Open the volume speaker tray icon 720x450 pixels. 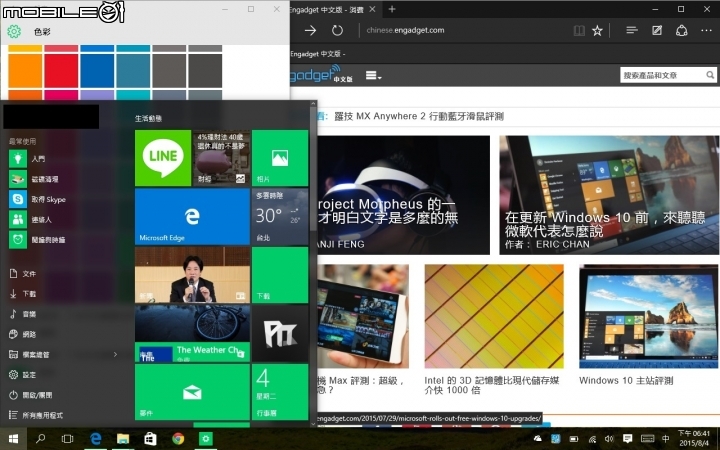click(x=609, y=439)
